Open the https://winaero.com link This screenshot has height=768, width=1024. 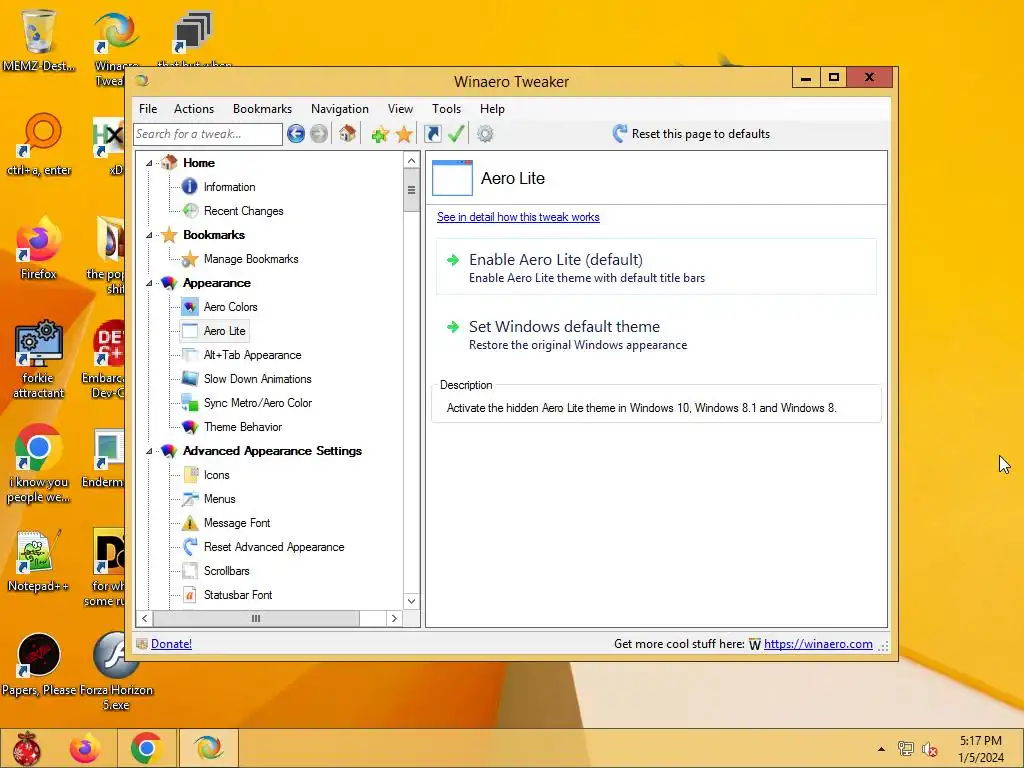[x=818, y=644]
